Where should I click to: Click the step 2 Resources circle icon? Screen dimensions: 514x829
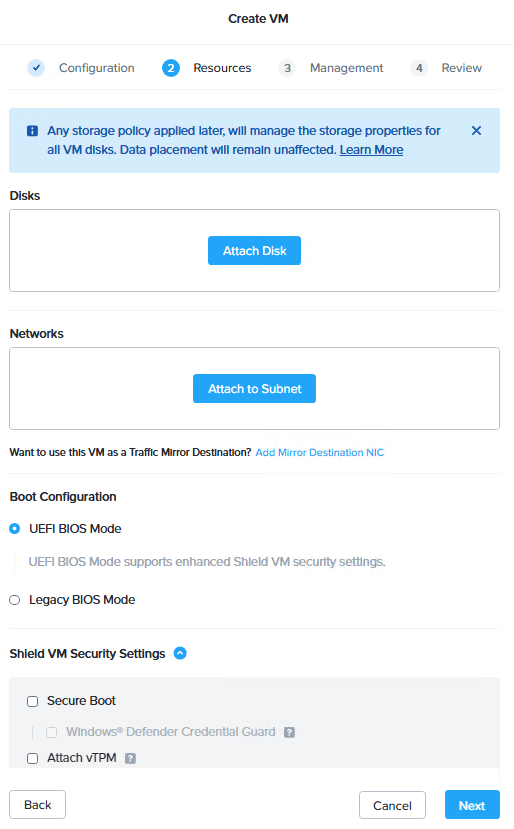[171, 68]
